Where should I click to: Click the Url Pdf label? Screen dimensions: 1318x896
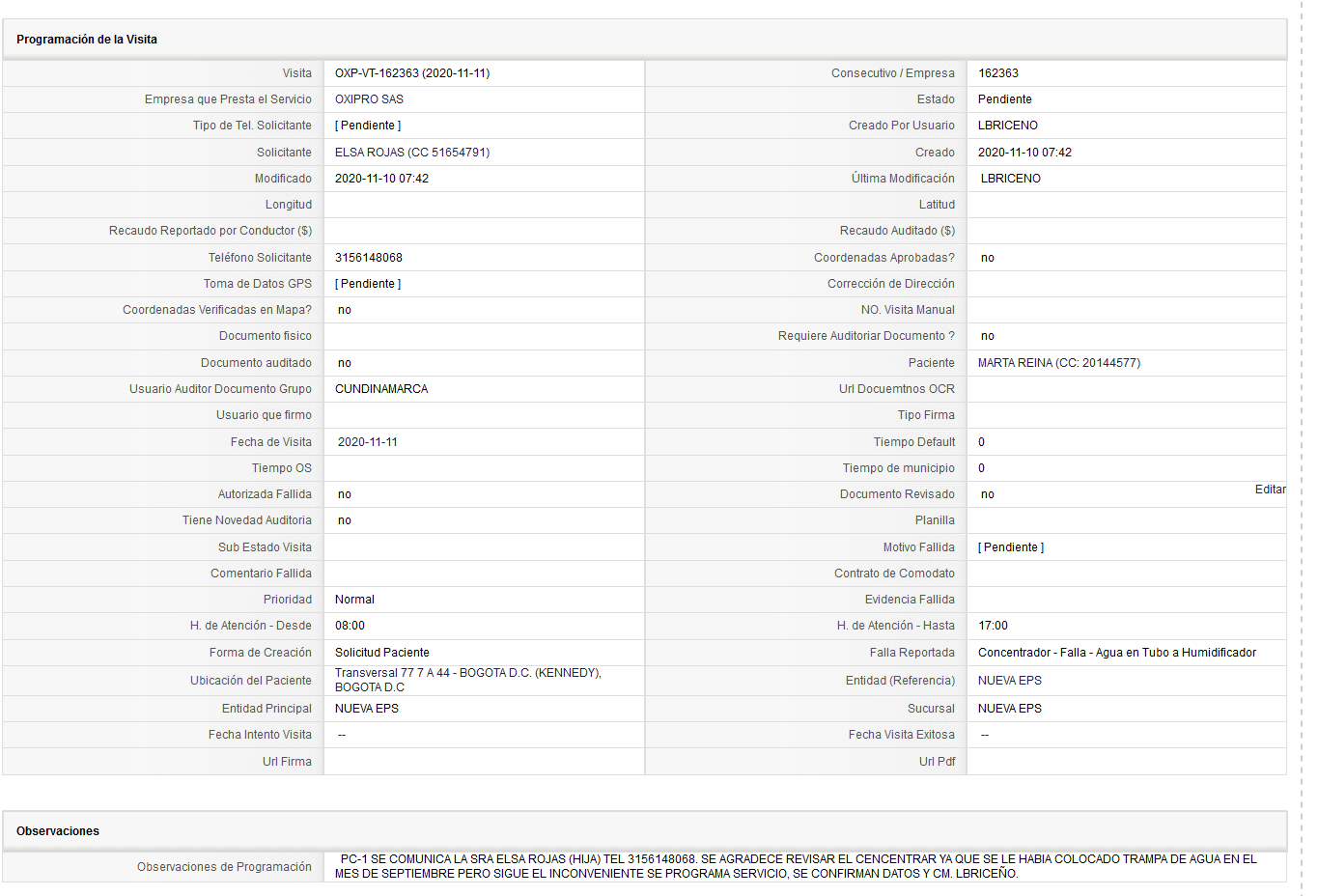pyautogui.click(x=937, y=762)
